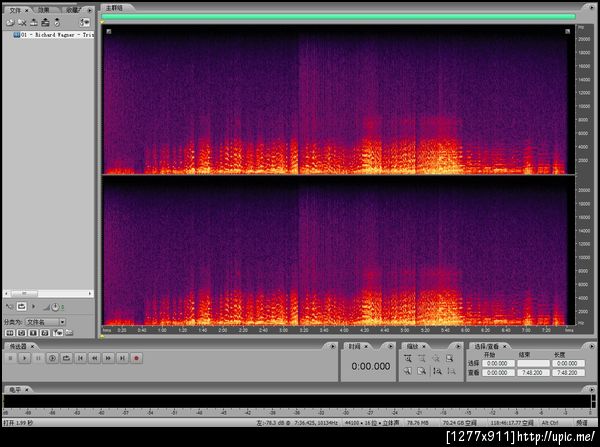Click the Zoom Out Full Both Axes icon

point(435,359)
